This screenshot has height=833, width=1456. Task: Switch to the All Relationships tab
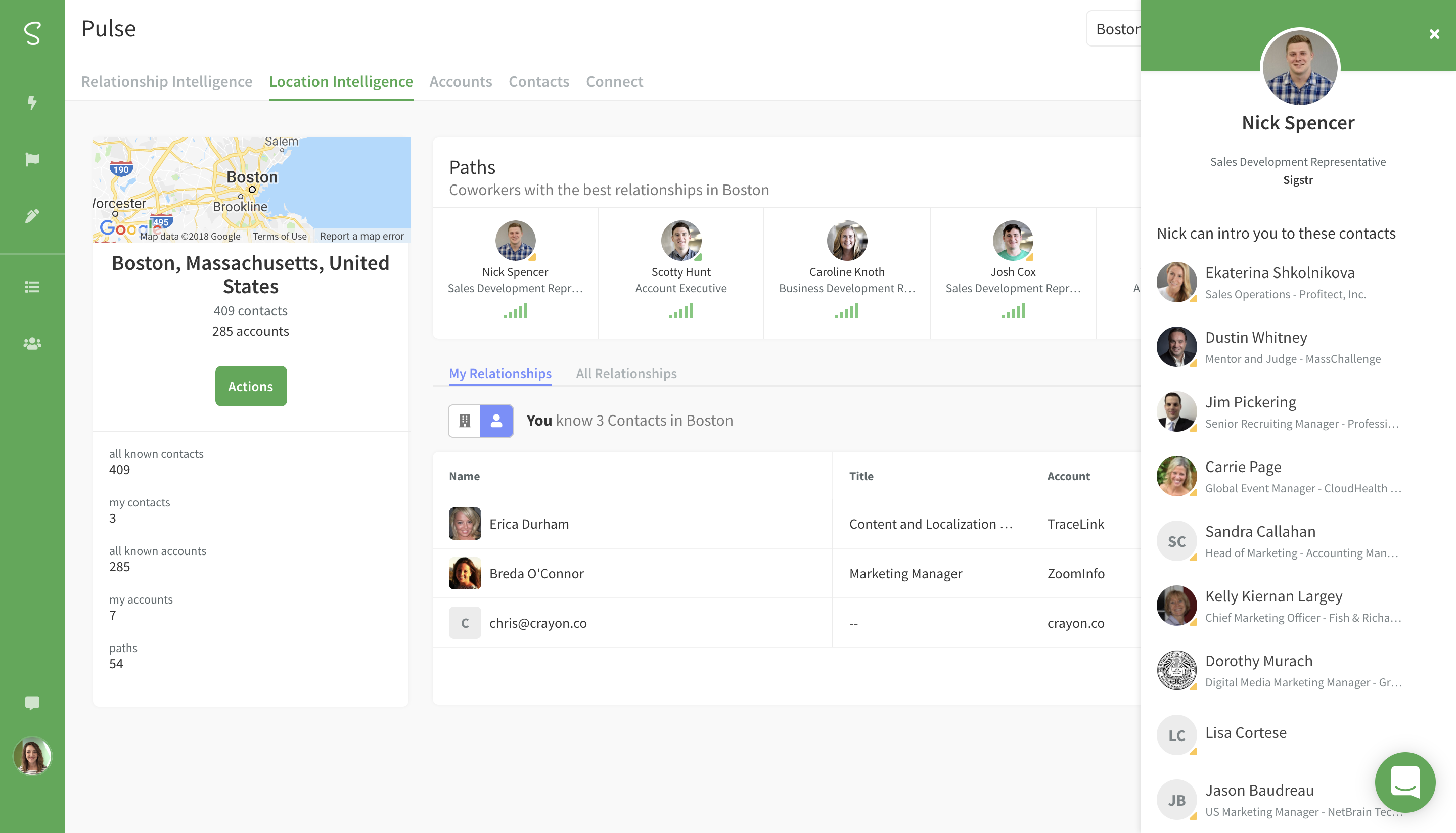[626, 373]
